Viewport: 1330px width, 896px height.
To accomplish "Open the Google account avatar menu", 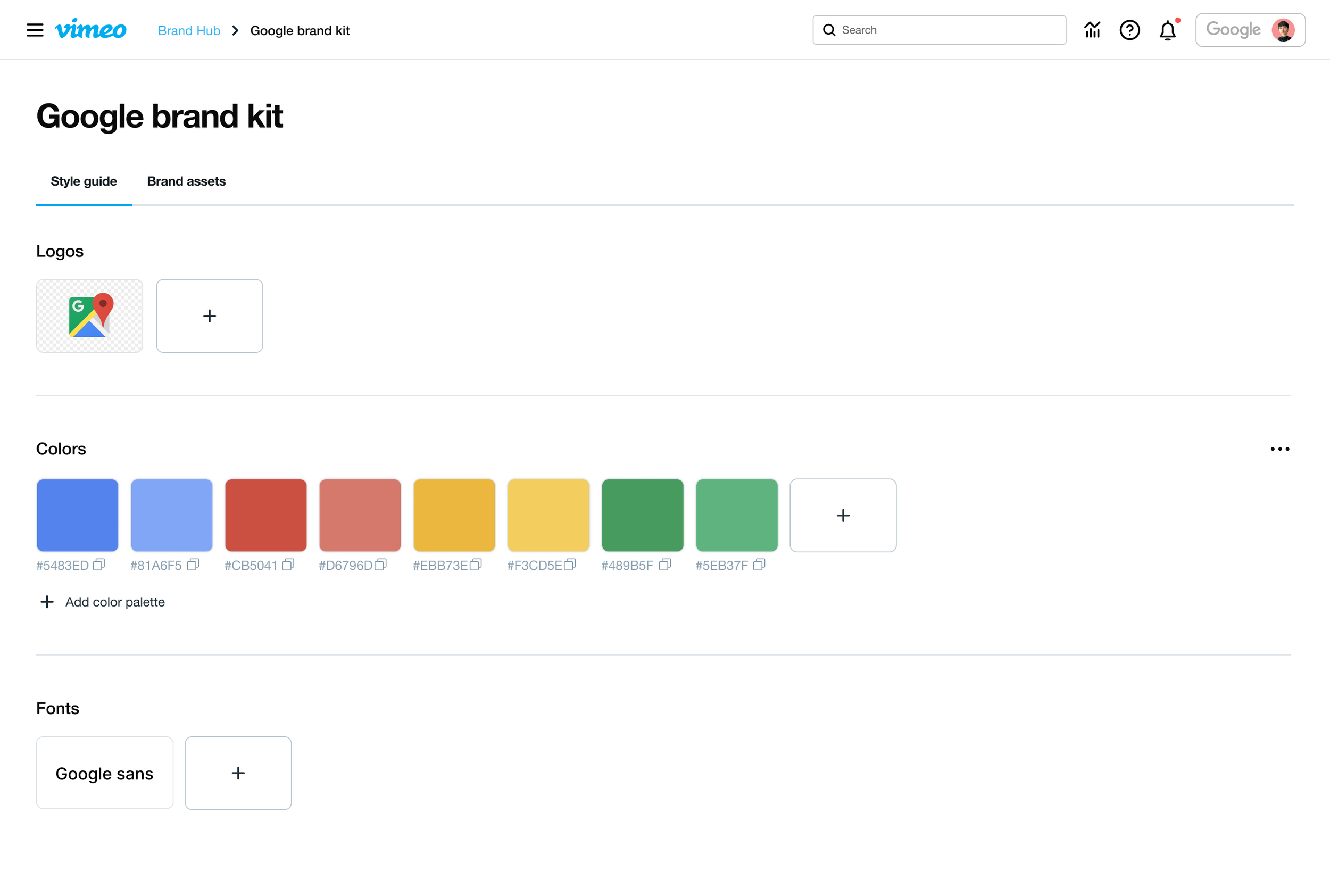I will [x=1250, y=30].
